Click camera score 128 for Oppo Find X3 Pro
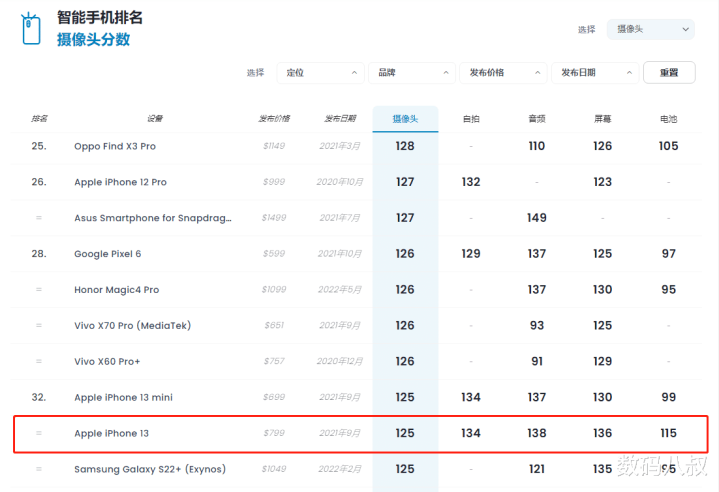The width and height of the screenshot is (719, 492). pos(405,146)
